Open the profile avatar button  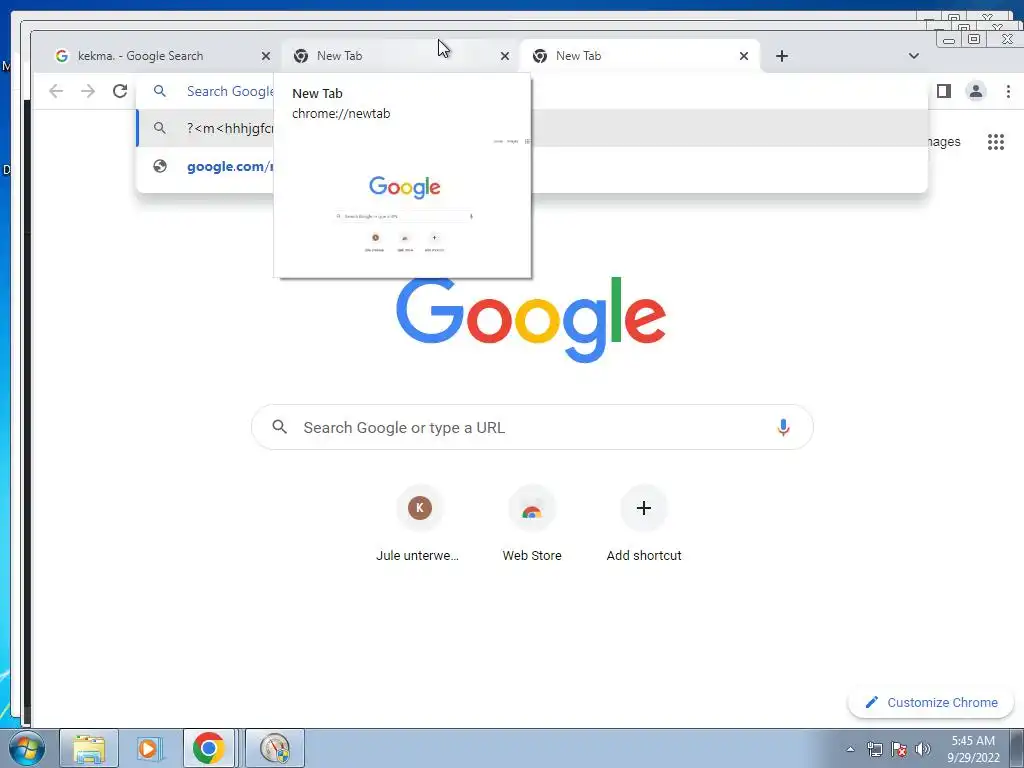[976, 91]
